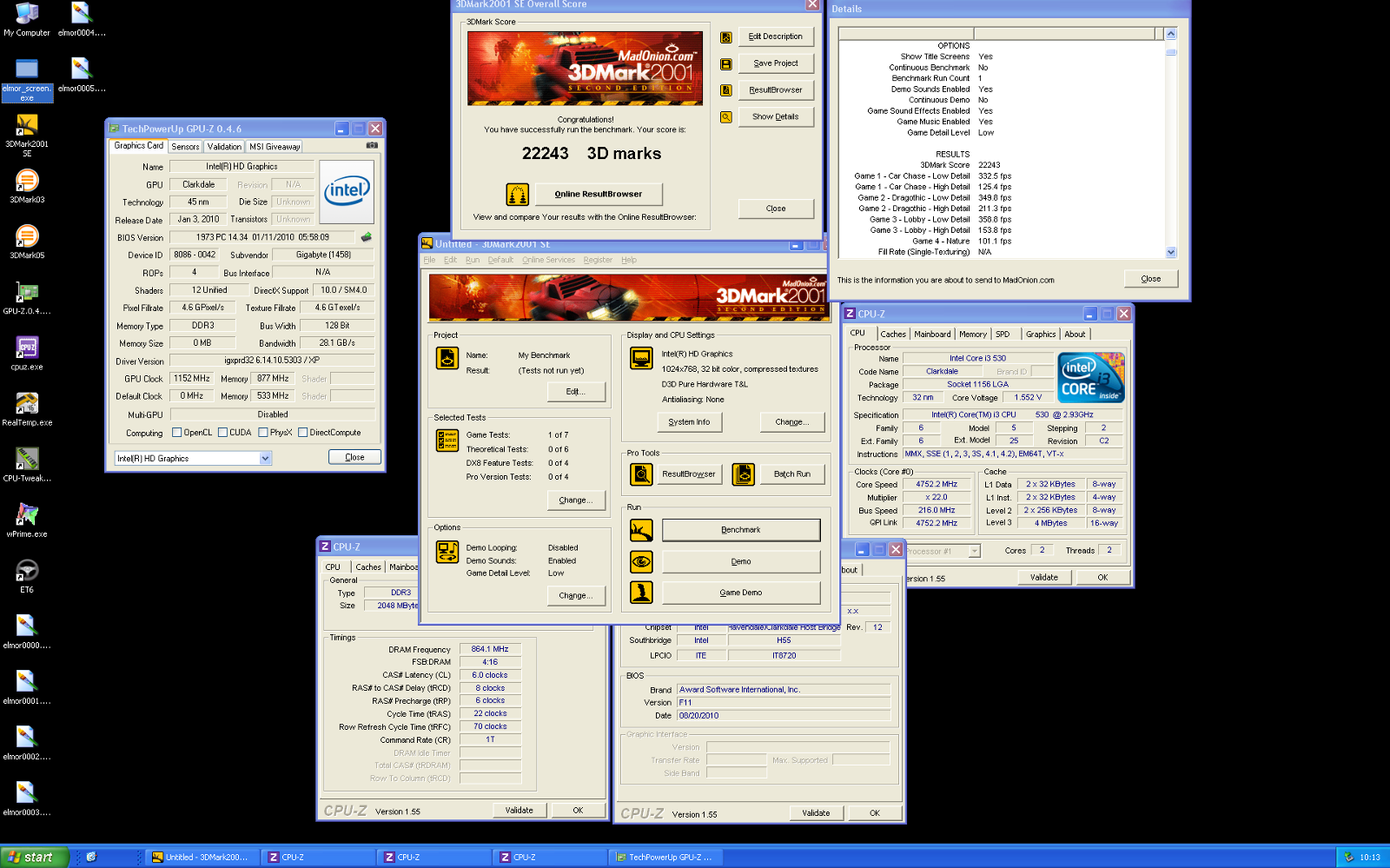This screenshot has width=1390, height=868.
Task: Click Show Details magnifier icon
Action: 726,116
